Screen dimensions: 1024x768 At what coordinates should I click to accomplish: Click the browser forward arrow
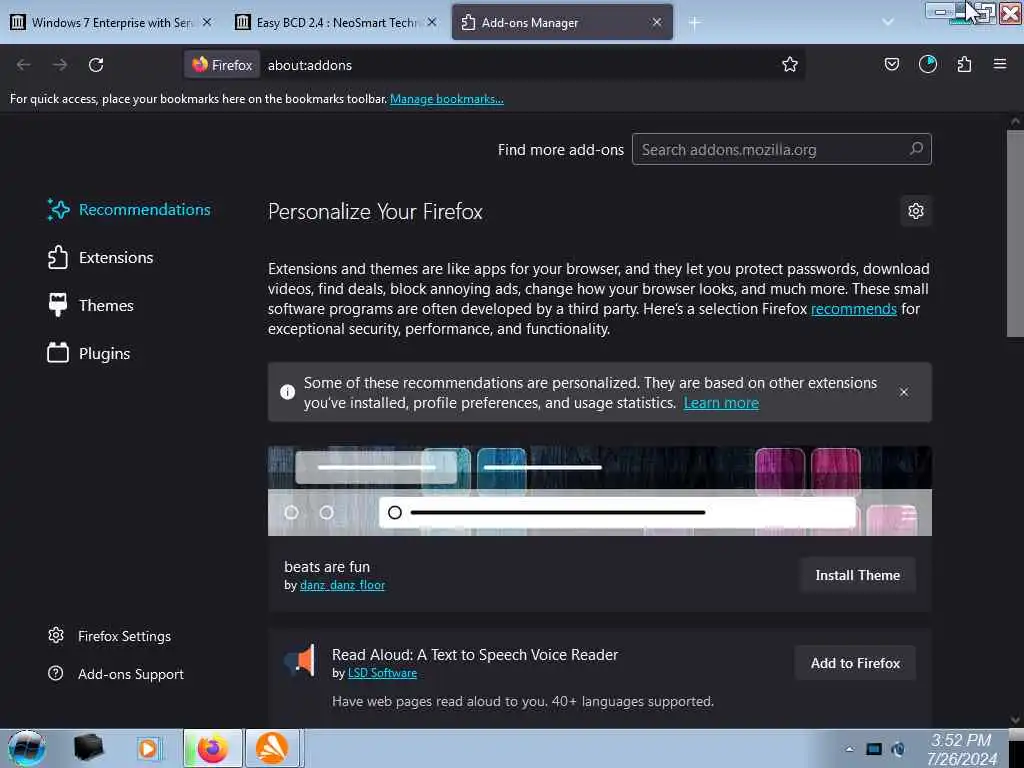[x=59, y=65]
